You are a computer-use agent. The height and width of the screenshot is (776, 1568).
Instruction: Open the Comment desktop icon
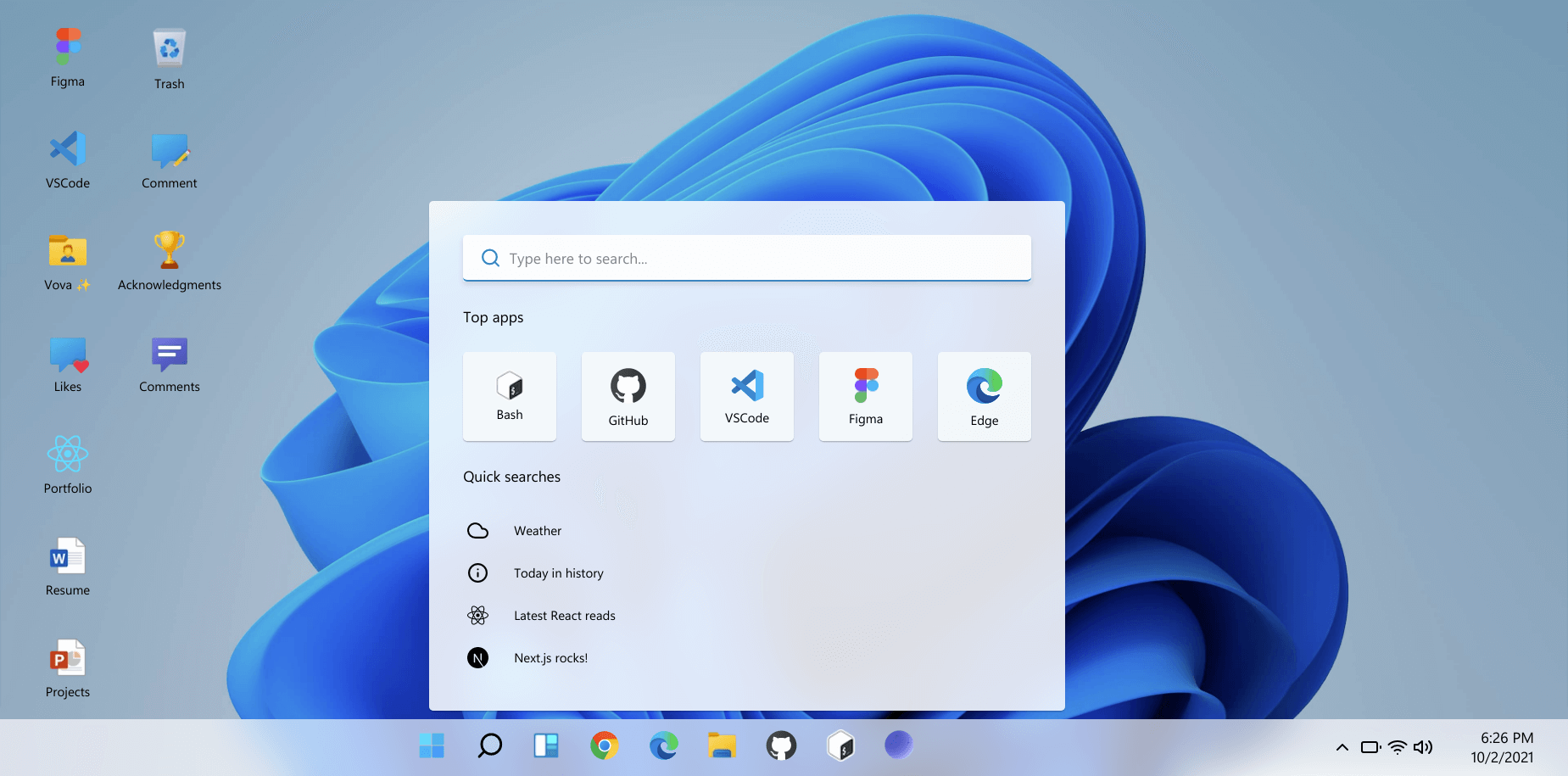(170, 159)
